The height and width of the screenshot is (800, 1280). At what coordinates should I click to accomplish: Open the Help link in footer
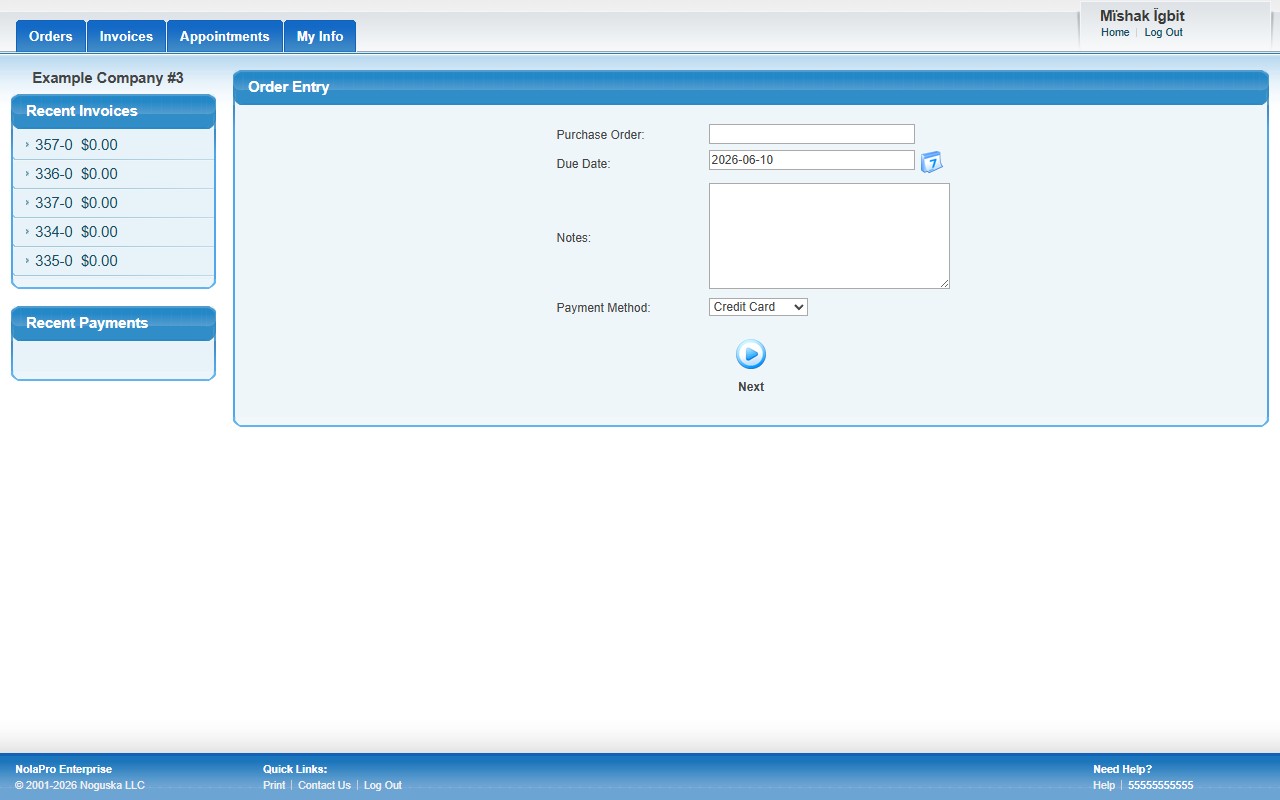1104,785
